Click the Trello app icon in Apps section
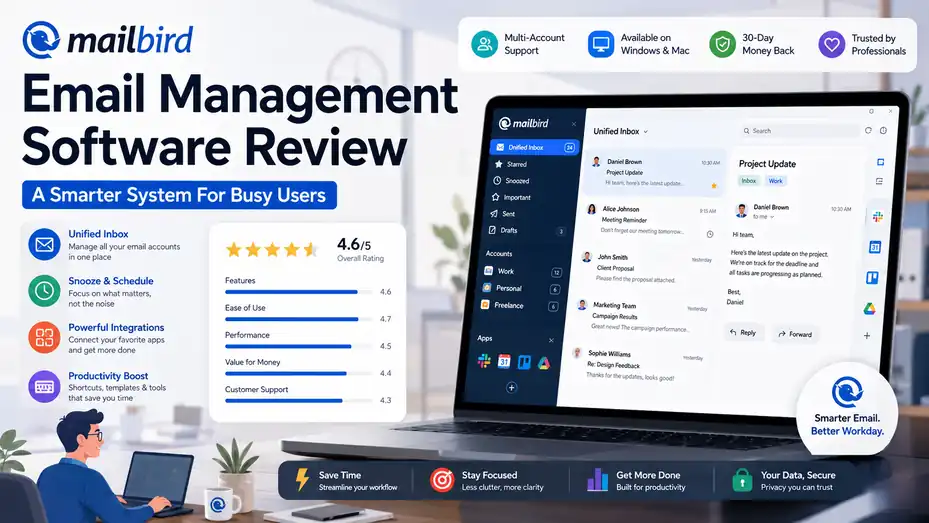Viewport: 929px width, 523px height. coord(524,362)
